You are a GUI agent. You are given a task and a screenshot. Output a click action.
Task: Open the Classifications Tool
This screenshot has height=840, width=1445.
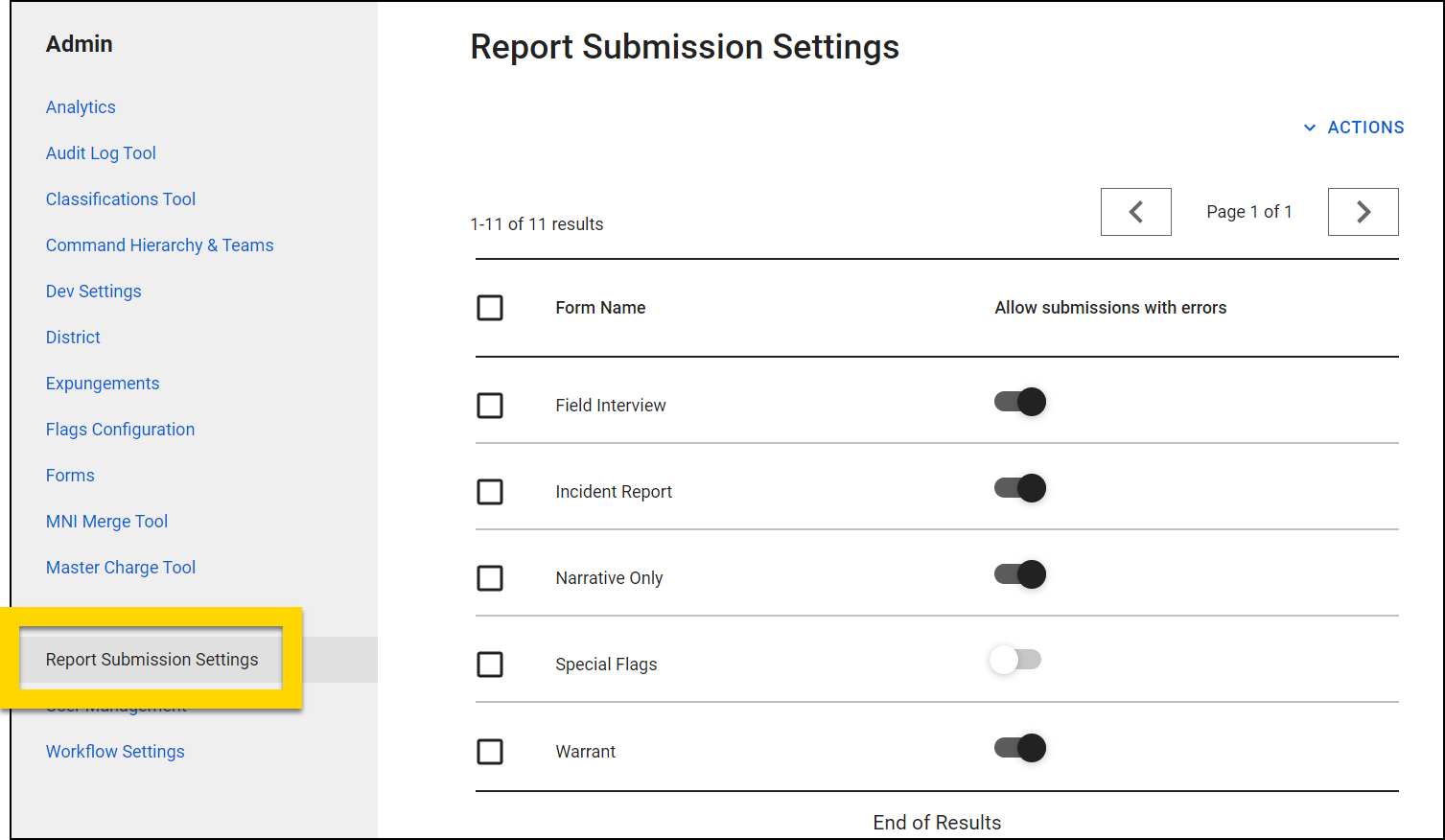tap(121, 198)
